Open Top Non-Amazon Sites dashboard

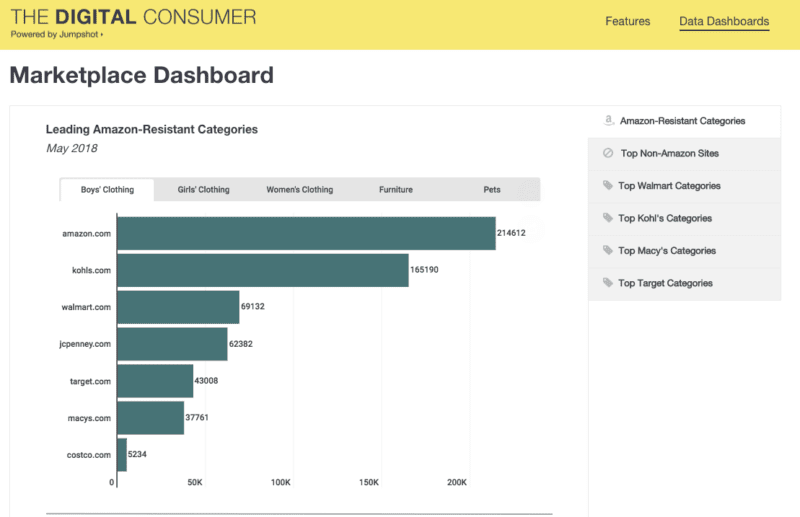pyautogui.click(x=684, y=153)
